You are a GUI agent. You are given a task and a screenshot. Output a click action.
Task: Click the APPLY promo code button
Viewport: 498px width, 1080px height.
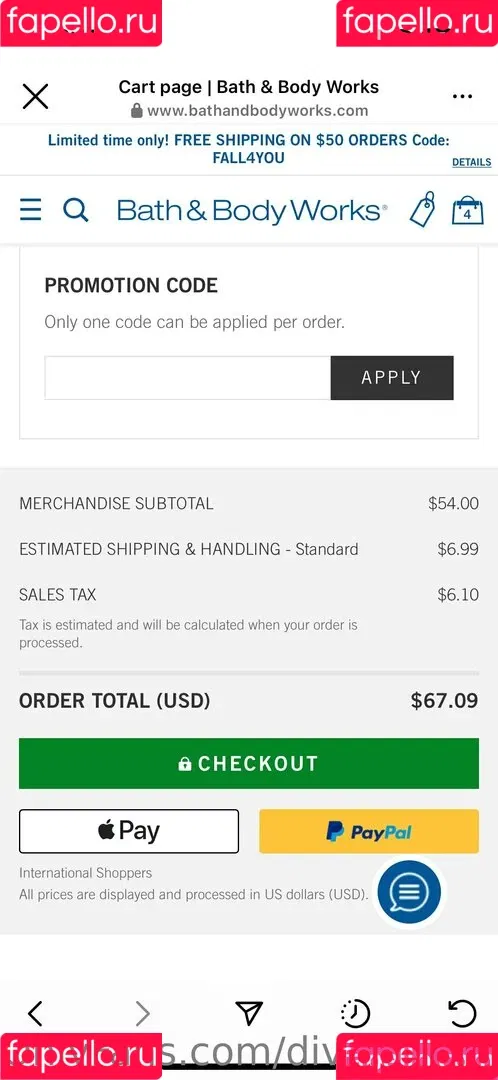tap(392, 377)
